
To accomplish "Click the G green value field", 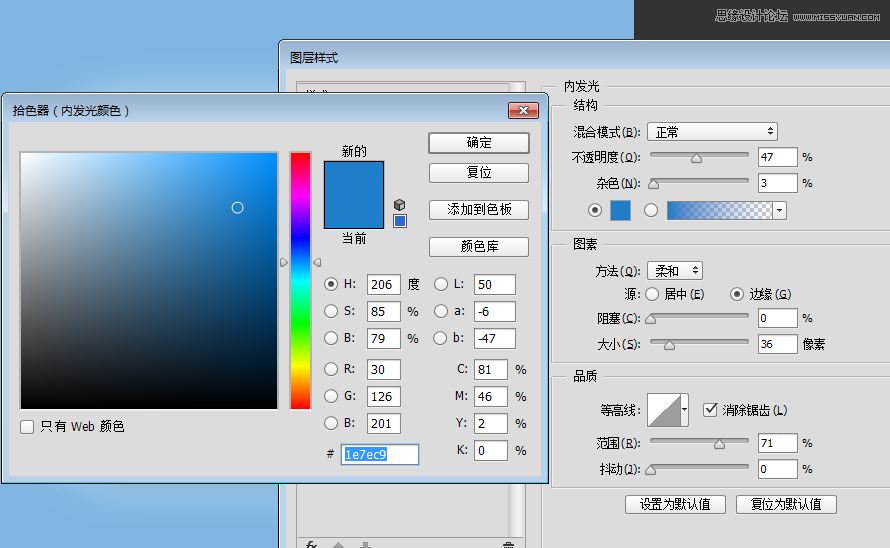I will [x=384, y=396].
